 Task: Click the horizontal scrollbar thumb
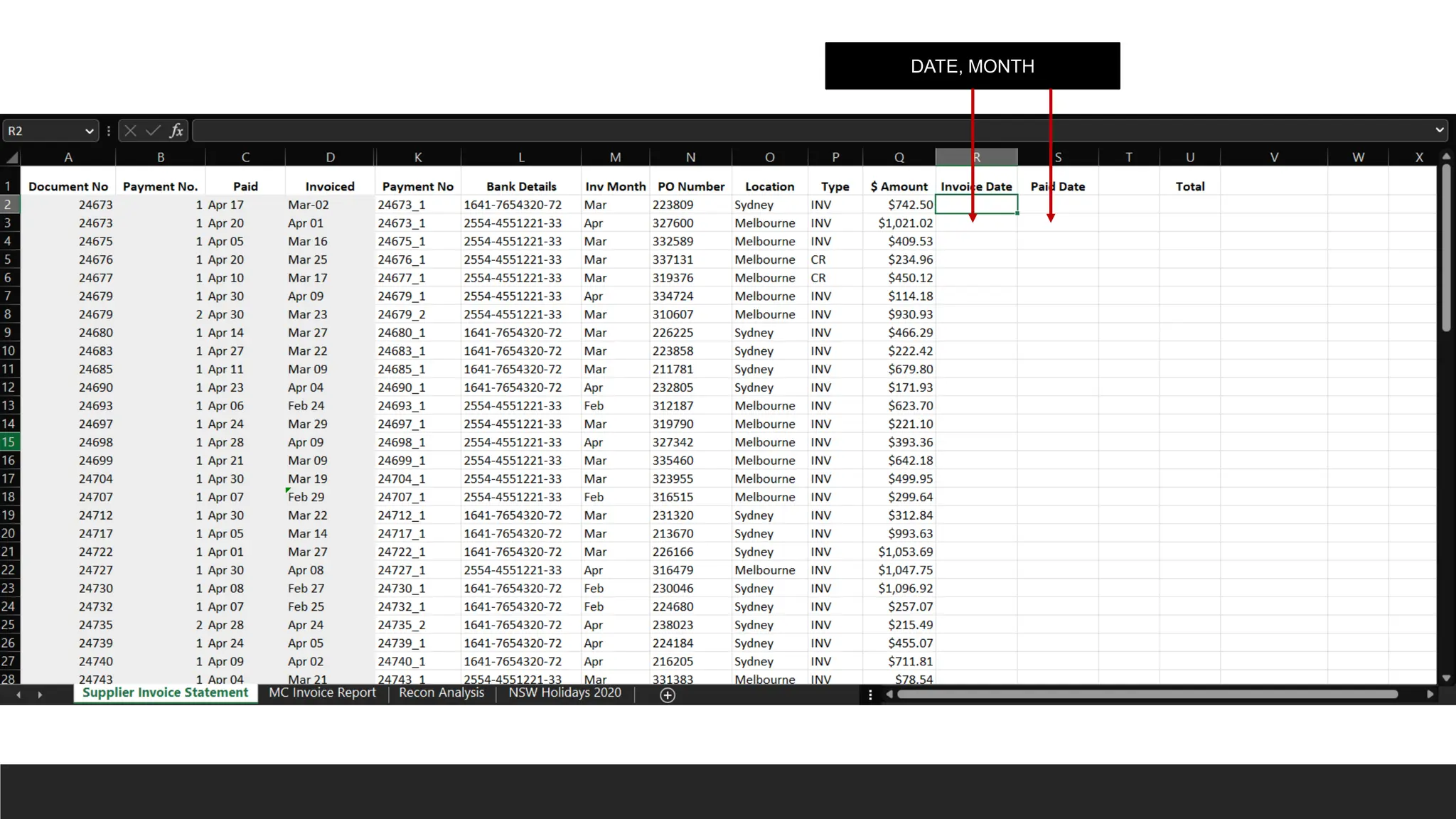(1146, 694)
